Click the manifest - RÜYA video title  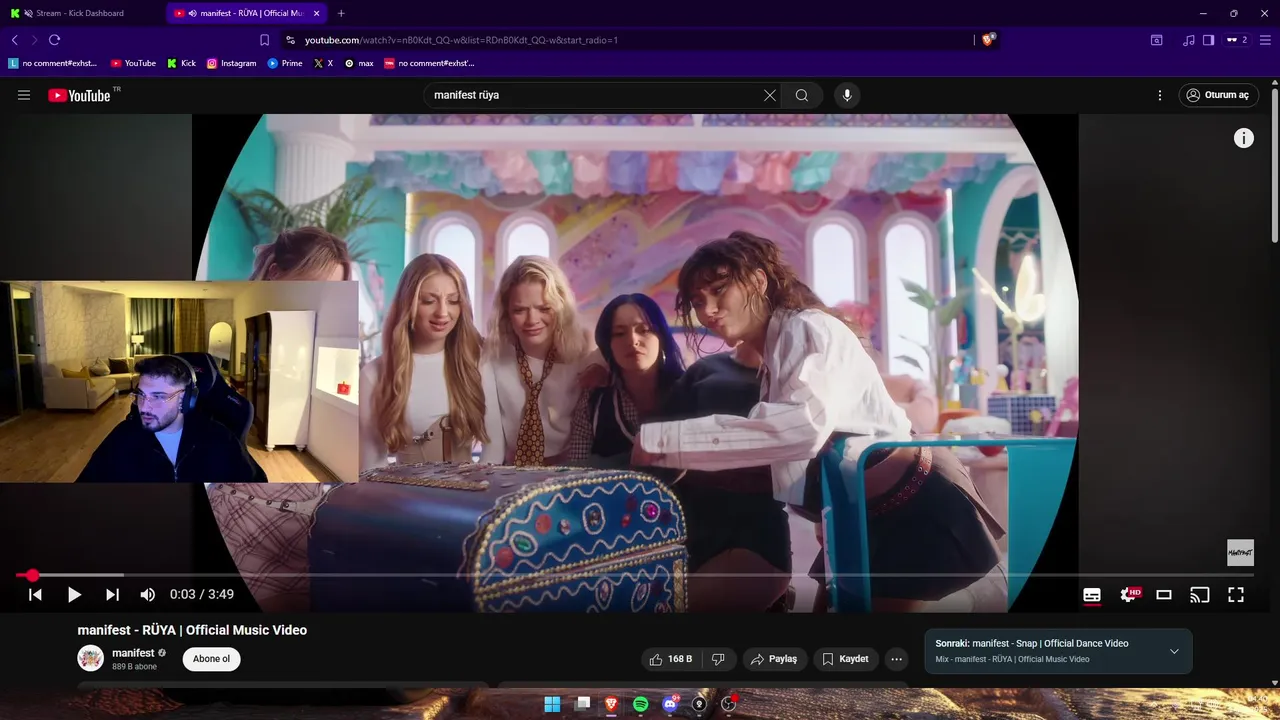[x=192, y=630]
